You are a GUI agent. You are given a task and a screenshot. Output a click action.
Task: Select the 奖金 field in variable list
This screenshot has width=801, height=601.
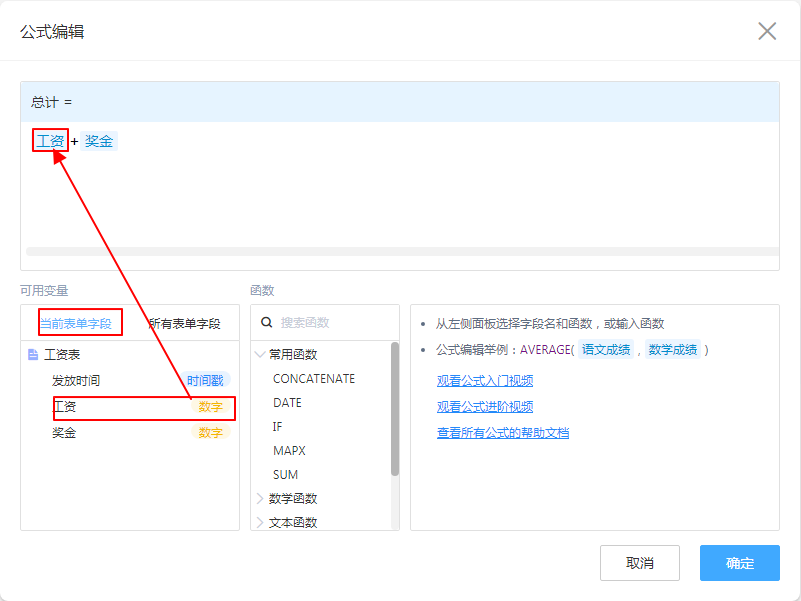pyautogui.click(x=65, y=433)
